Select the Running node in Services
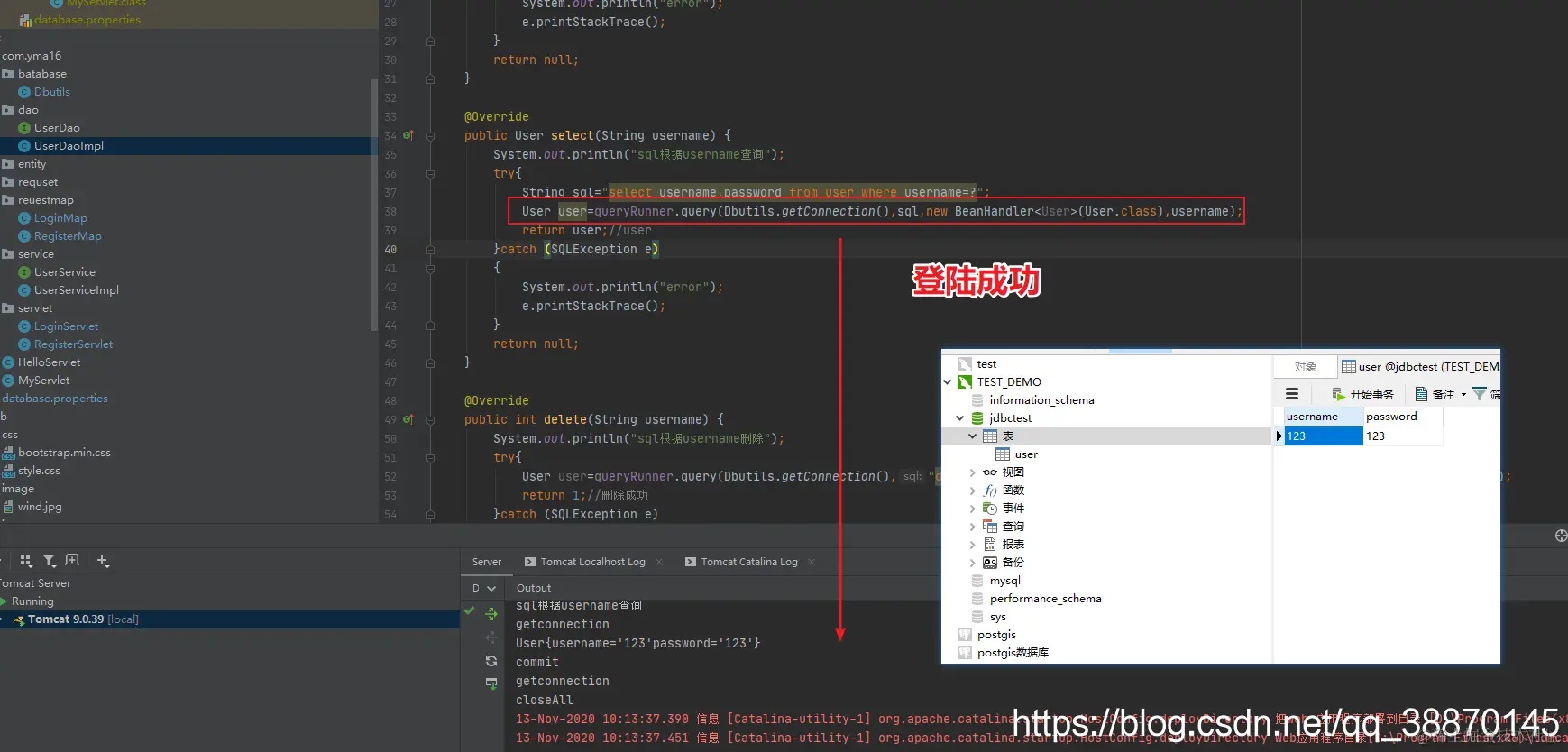This screenshot has width=1568, height=752. (x=32, y=601)
